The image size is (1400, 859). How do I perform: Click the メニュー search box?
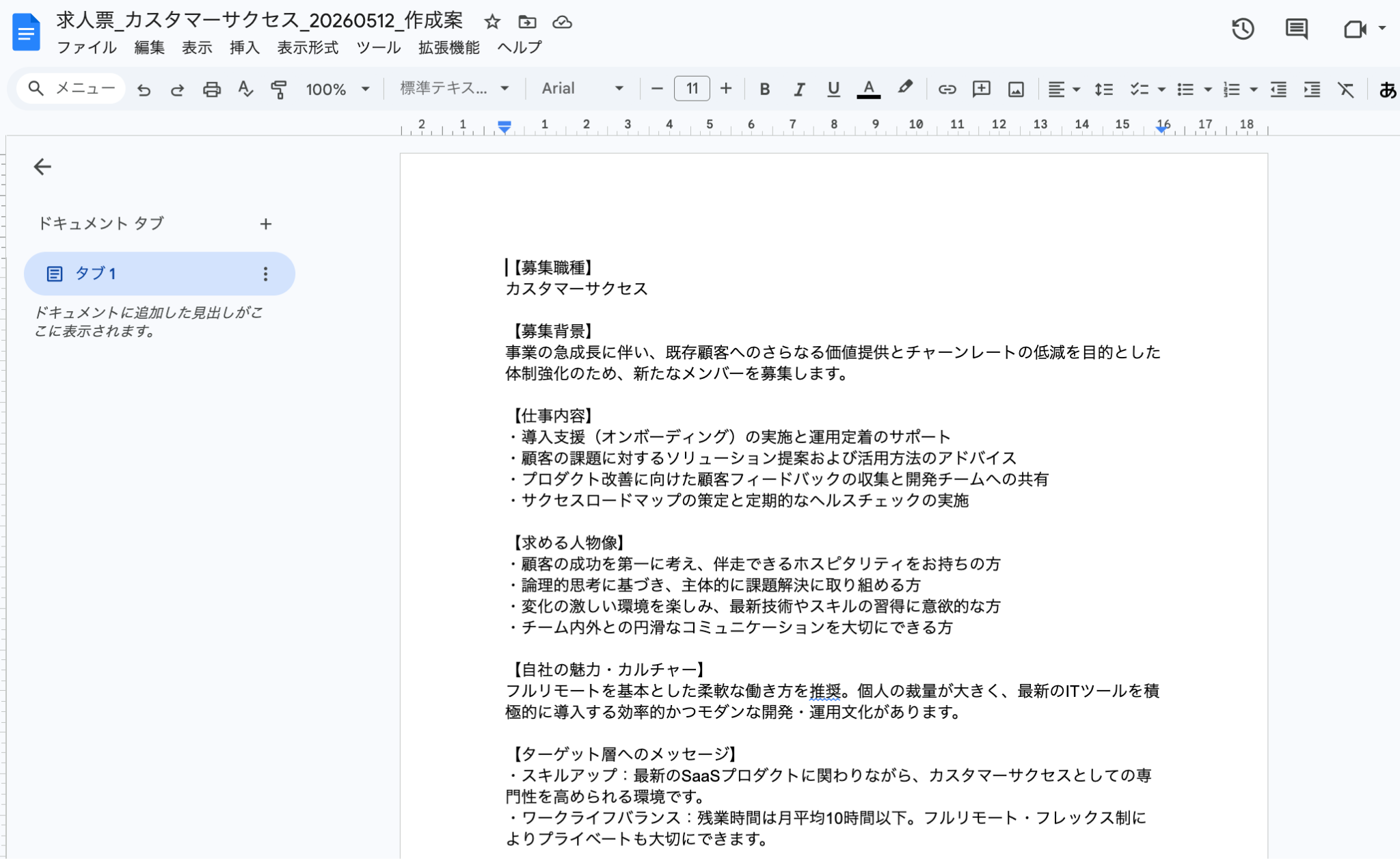[x=71, y=88]
